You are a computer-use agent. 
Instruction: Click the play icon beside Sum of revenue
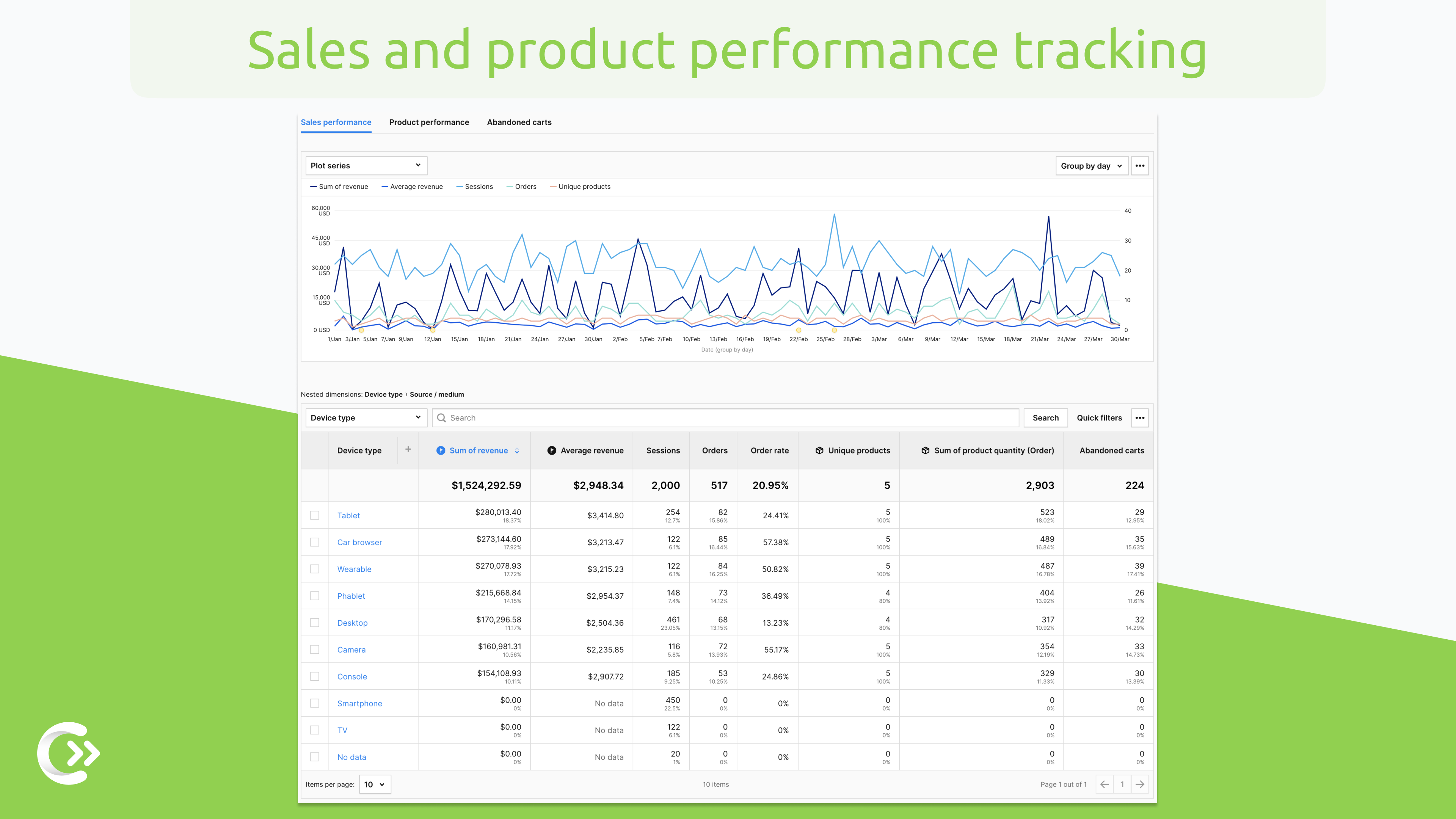tap(441, 450)
